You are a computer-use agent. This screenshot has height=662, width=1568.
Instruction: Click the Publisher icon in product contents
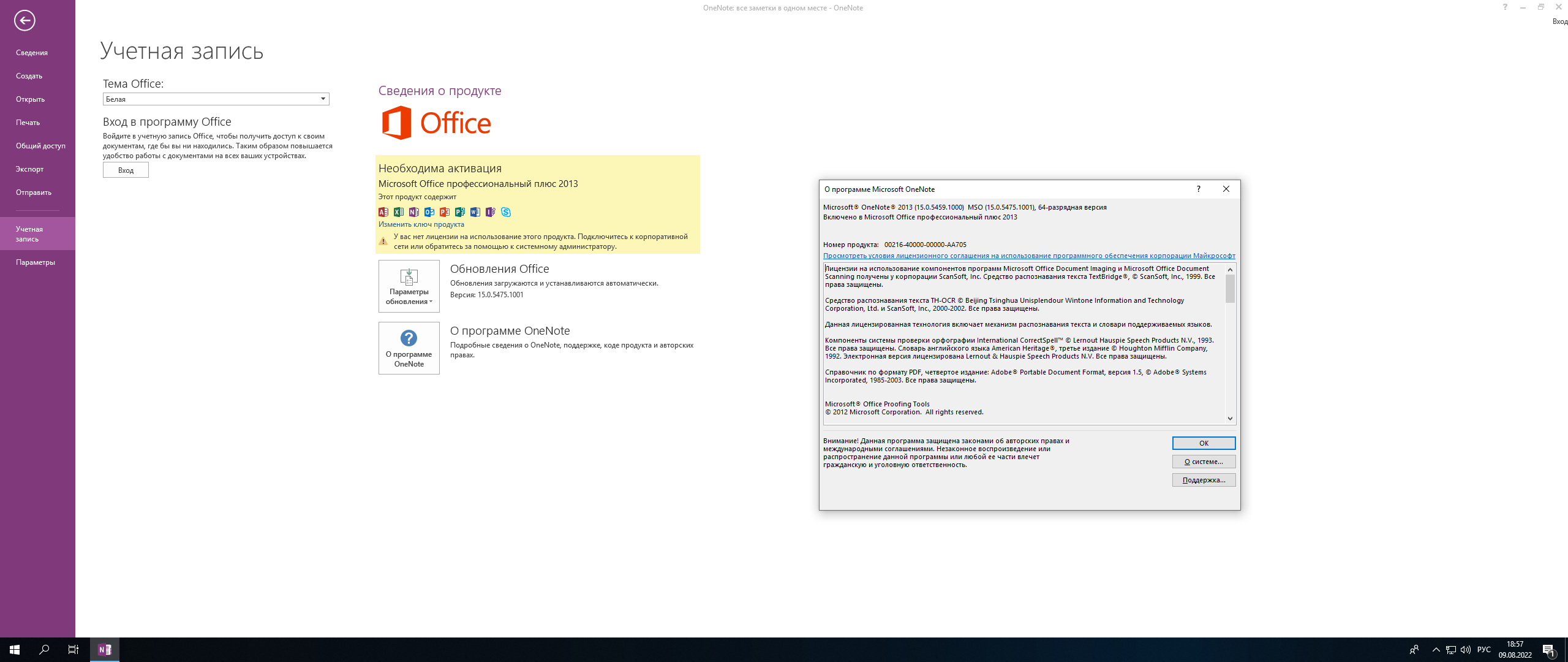click(460, 212)
